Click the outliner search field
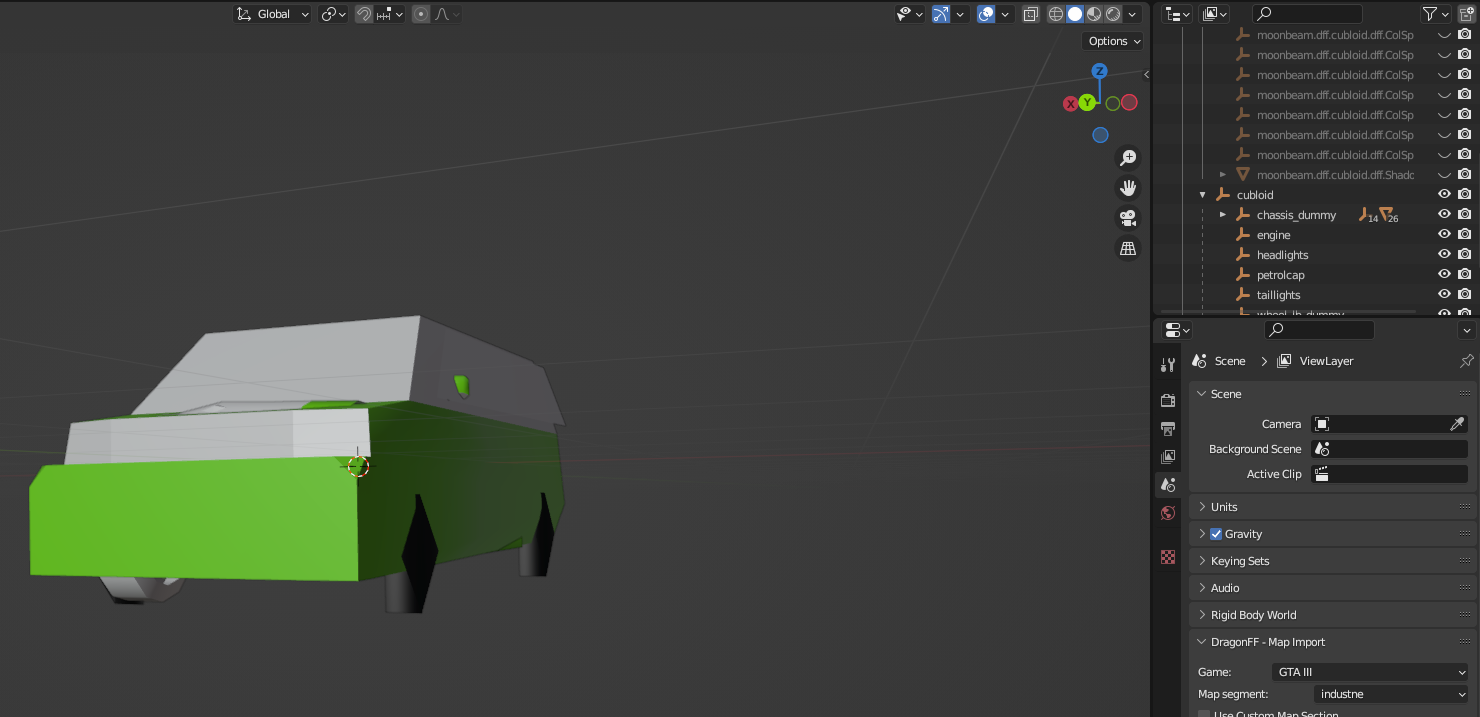This screenshot has height=717, width=1480. (x=1307, y=14)
